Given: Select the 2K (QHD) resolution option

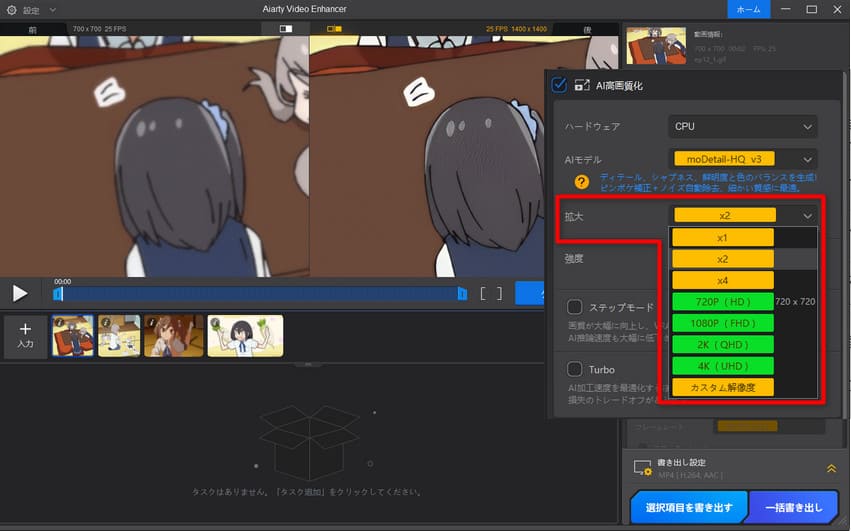Looking at the screenshot, I should [x=722, y=345].
